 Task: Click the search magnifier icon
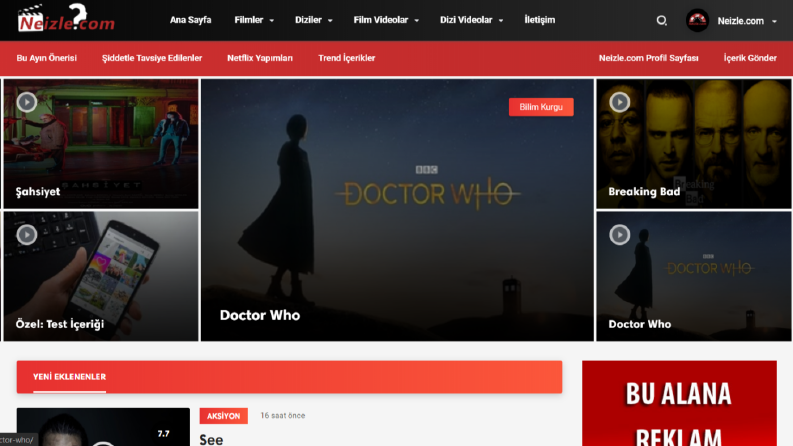click(662, 21)
